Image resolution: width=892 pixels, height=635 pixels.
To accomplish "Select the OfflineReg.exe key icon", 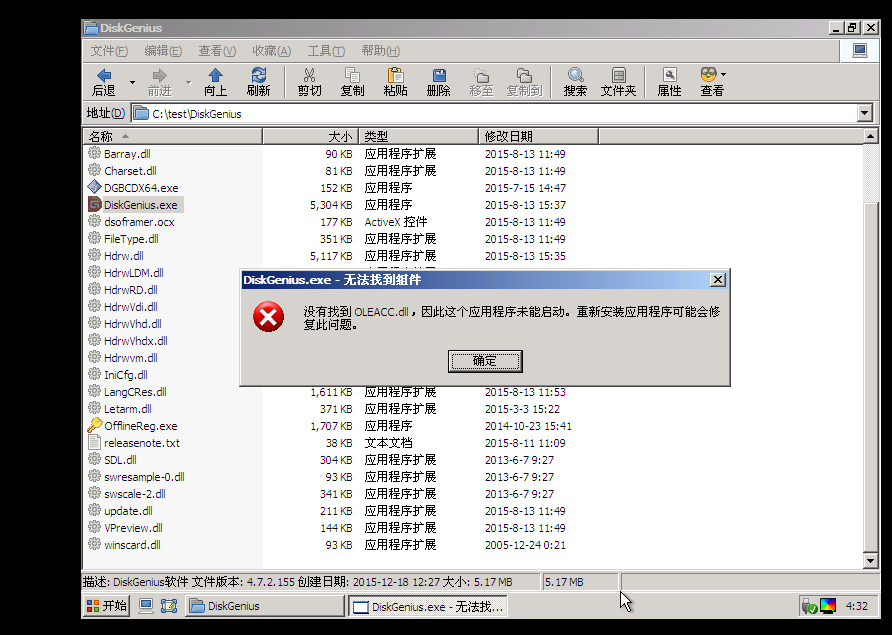I will 94,425.
